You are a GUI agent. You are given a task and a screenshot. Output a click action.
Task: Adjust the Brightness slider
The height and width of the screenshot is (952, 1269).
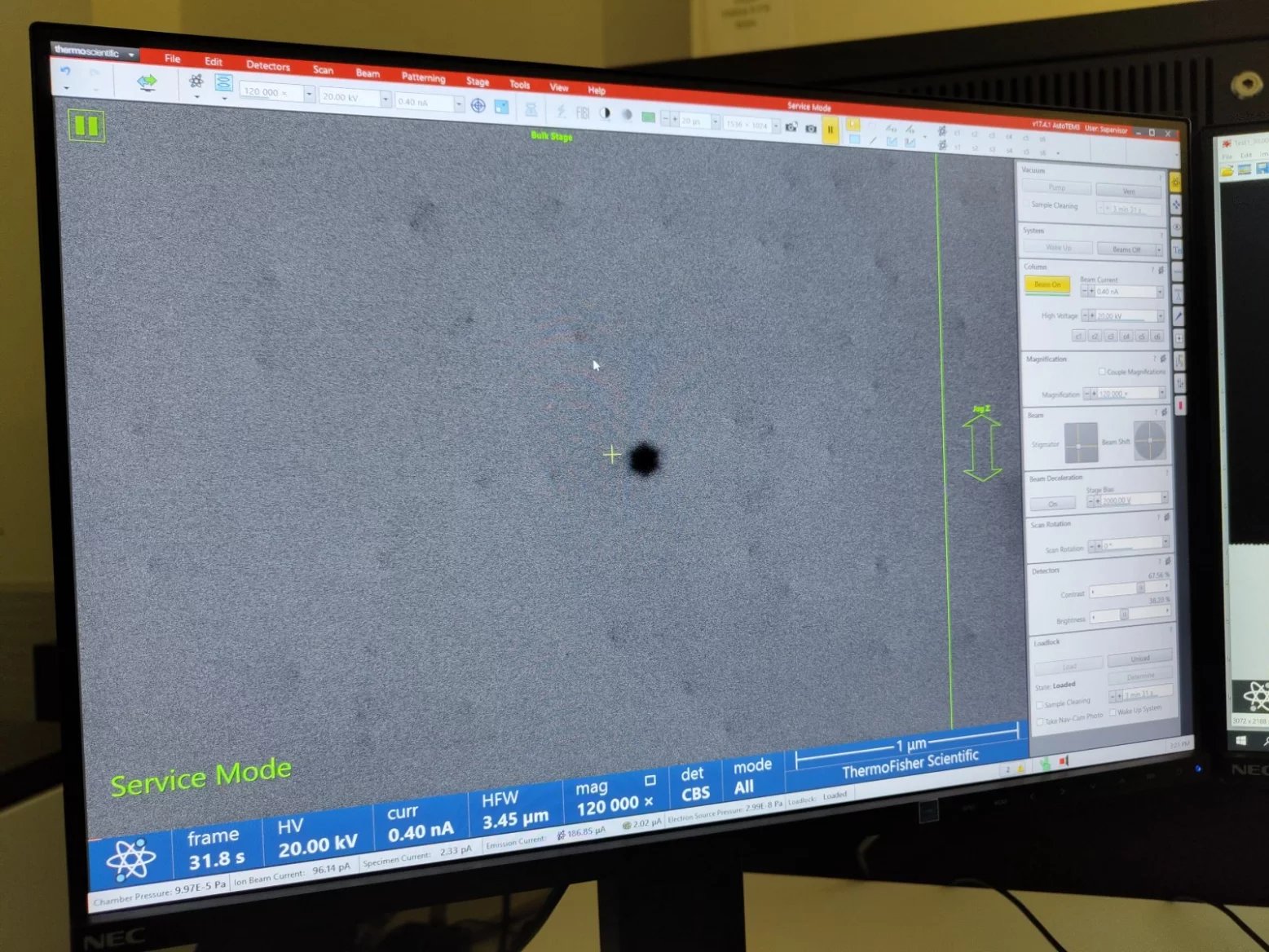click(x=1132, y=614)
